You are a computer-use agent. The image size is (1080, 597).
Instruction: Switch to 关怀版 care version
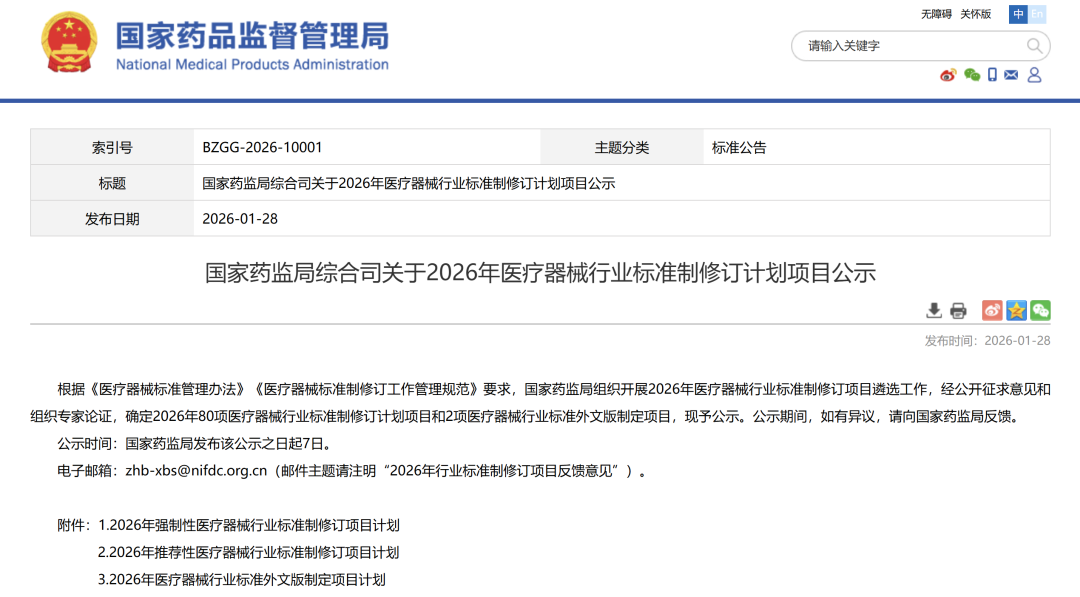tap(974, 14)
